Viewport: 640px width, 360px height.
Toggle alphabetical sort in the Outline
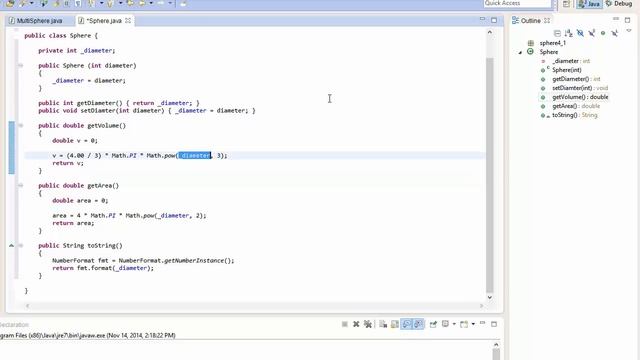click(x=569, y=33)
